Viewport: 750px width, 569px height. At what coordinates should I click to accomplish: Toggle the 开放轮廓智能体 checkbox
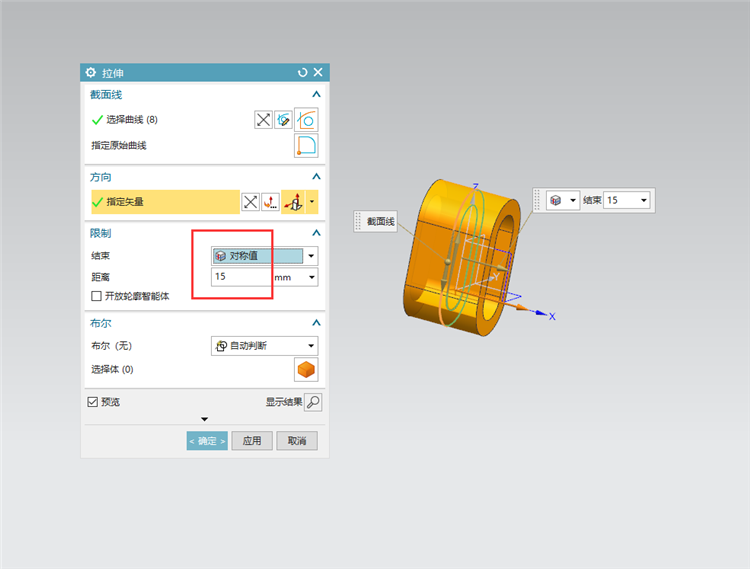pyautogui.click(x=96, y=296)
